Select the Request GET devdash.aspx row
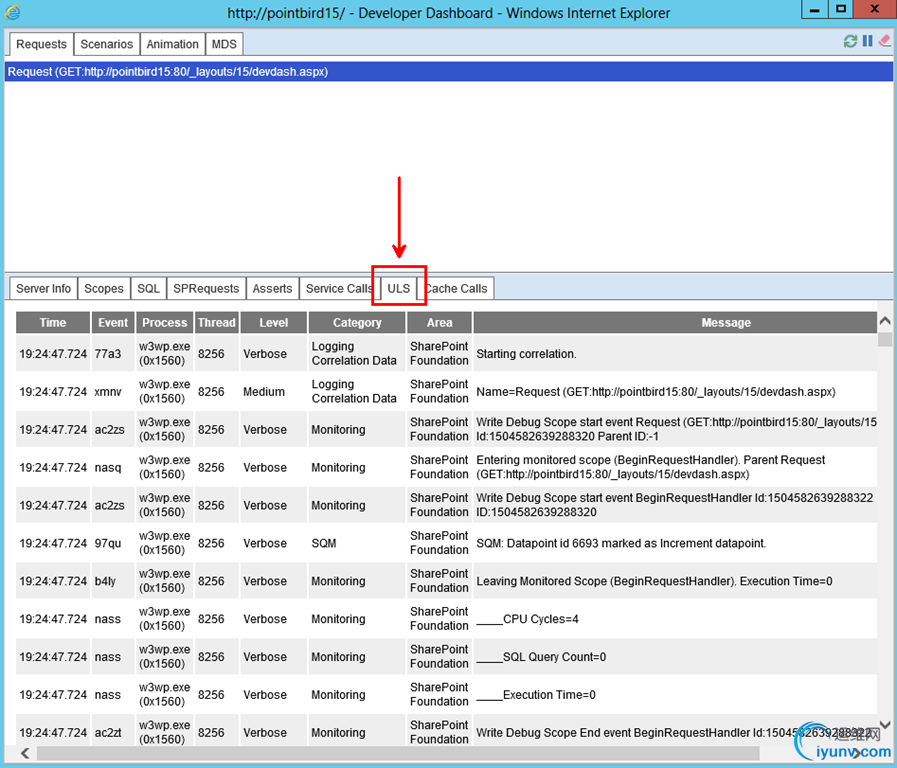 448,71
